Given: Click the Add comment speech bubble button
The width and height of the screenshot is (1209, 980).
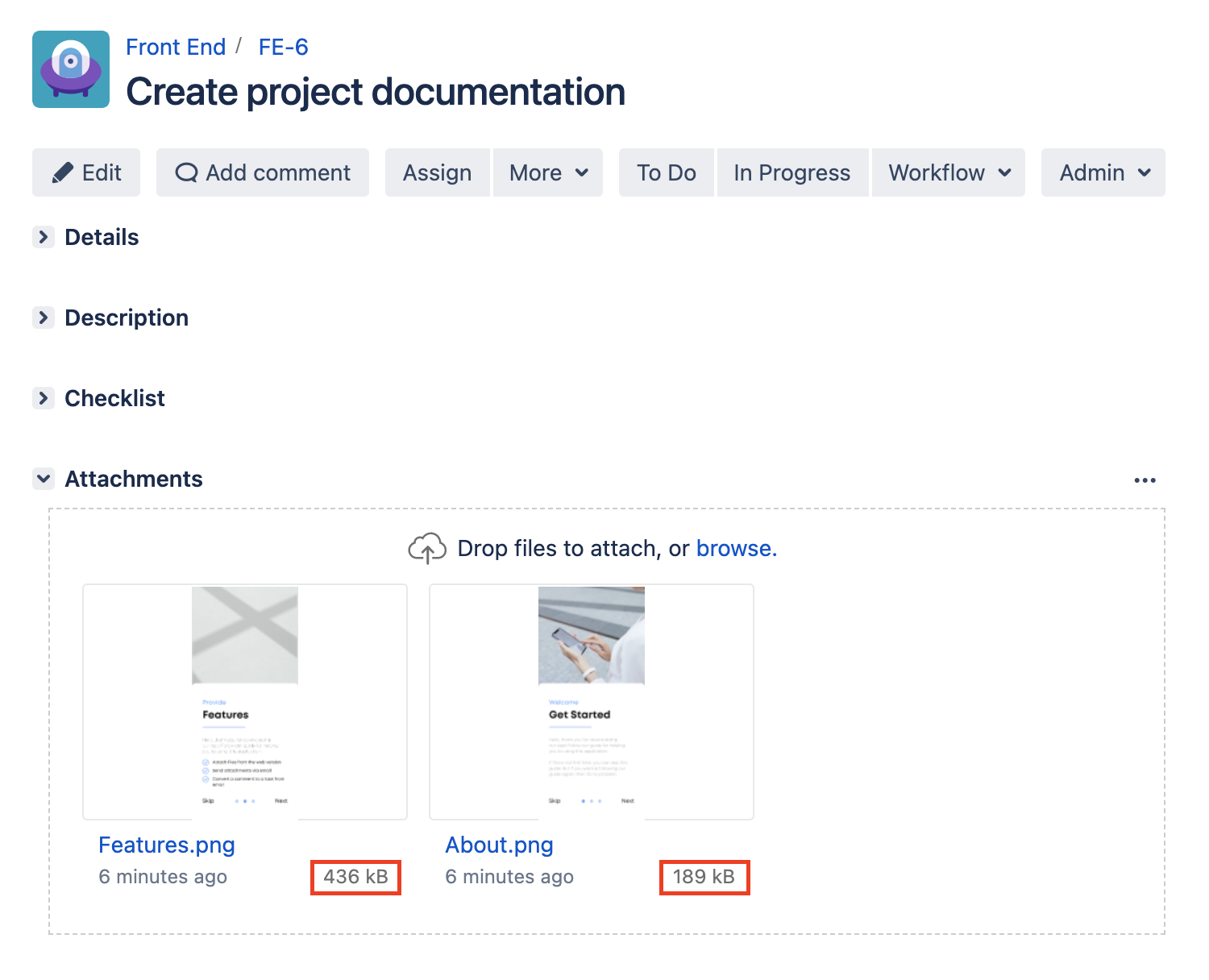Looking at the screenshot, I should 263,172.
